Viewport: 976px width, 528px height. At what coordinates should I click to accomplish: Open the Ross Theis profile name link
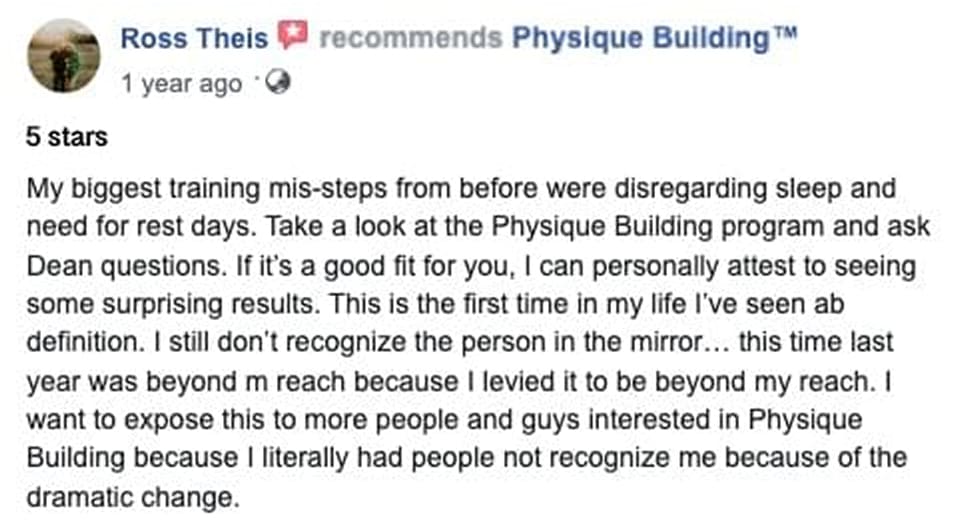pyautogui.click(x=194, y=39)
